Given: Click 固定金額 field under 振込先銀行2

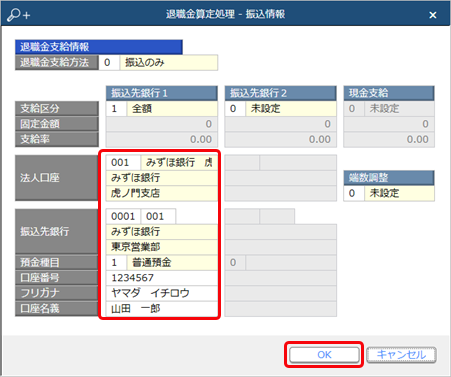Looking at the screenshot, I should click(281, 124).
